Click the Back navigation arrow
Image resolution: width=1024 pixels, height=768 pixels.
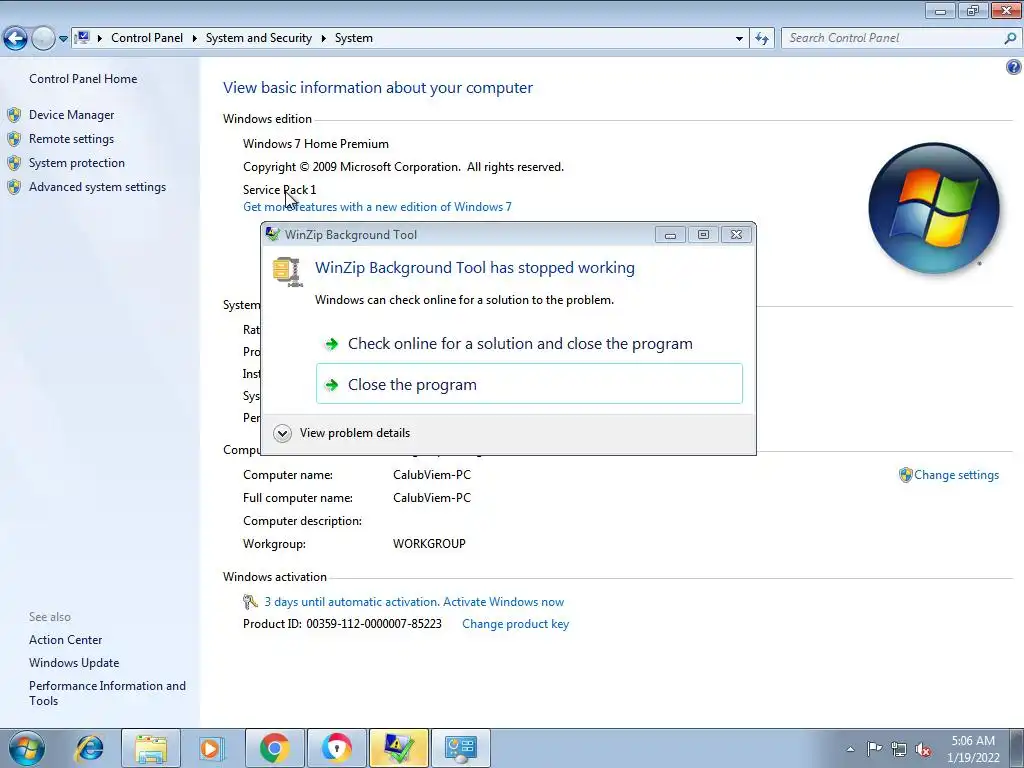coord(15,38)
